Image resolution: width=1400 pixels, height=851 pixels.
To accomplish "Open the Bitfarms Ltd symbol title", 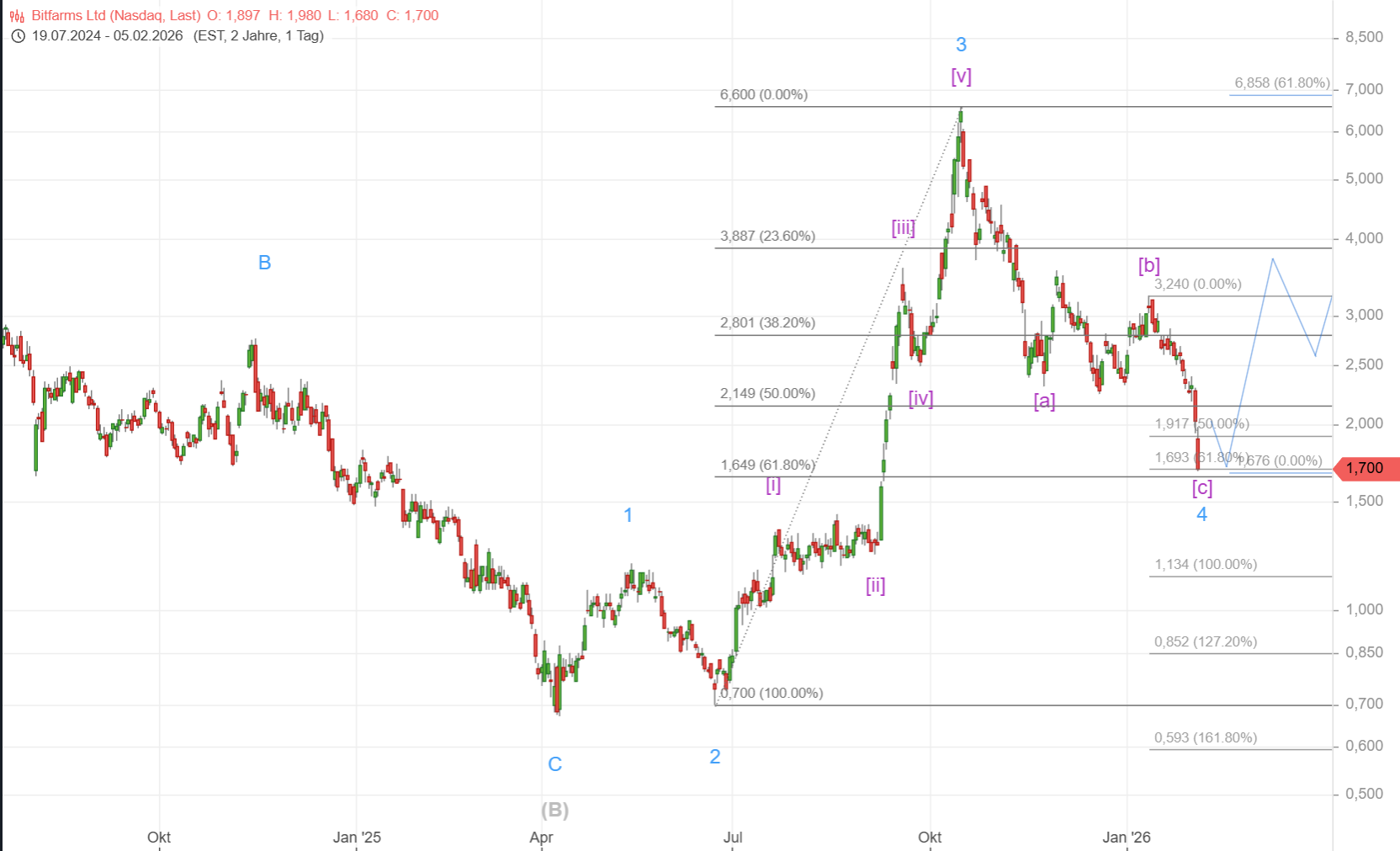I will [x=116, y=15].
